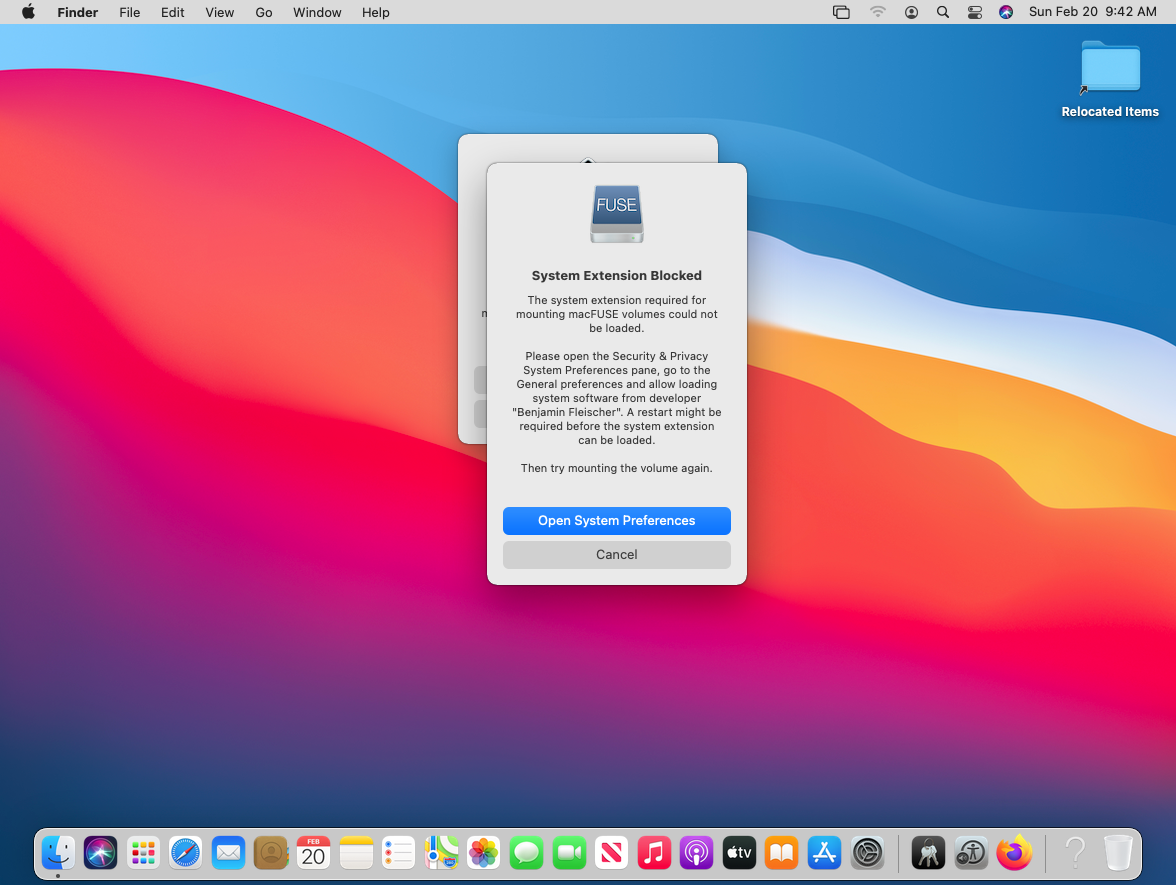Open the Apple menu
The height and width of the screenshot is (885, 1176).
(x=28, y=12)
